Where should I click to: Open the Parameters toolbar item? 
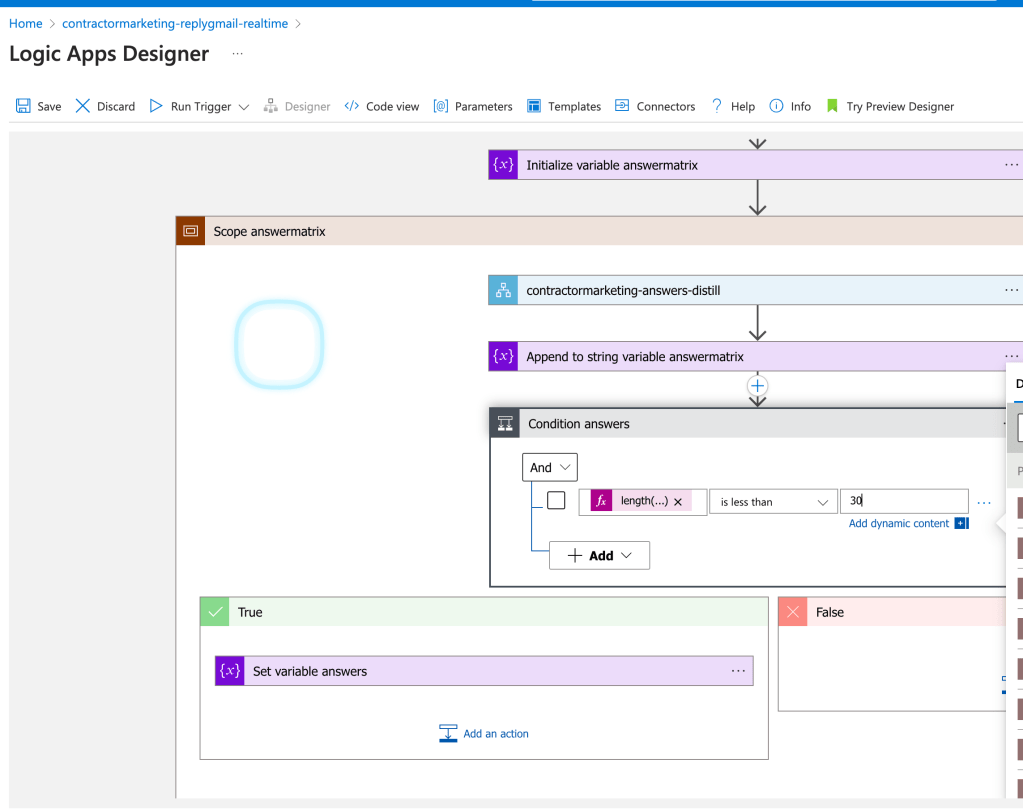coord(473,106)
